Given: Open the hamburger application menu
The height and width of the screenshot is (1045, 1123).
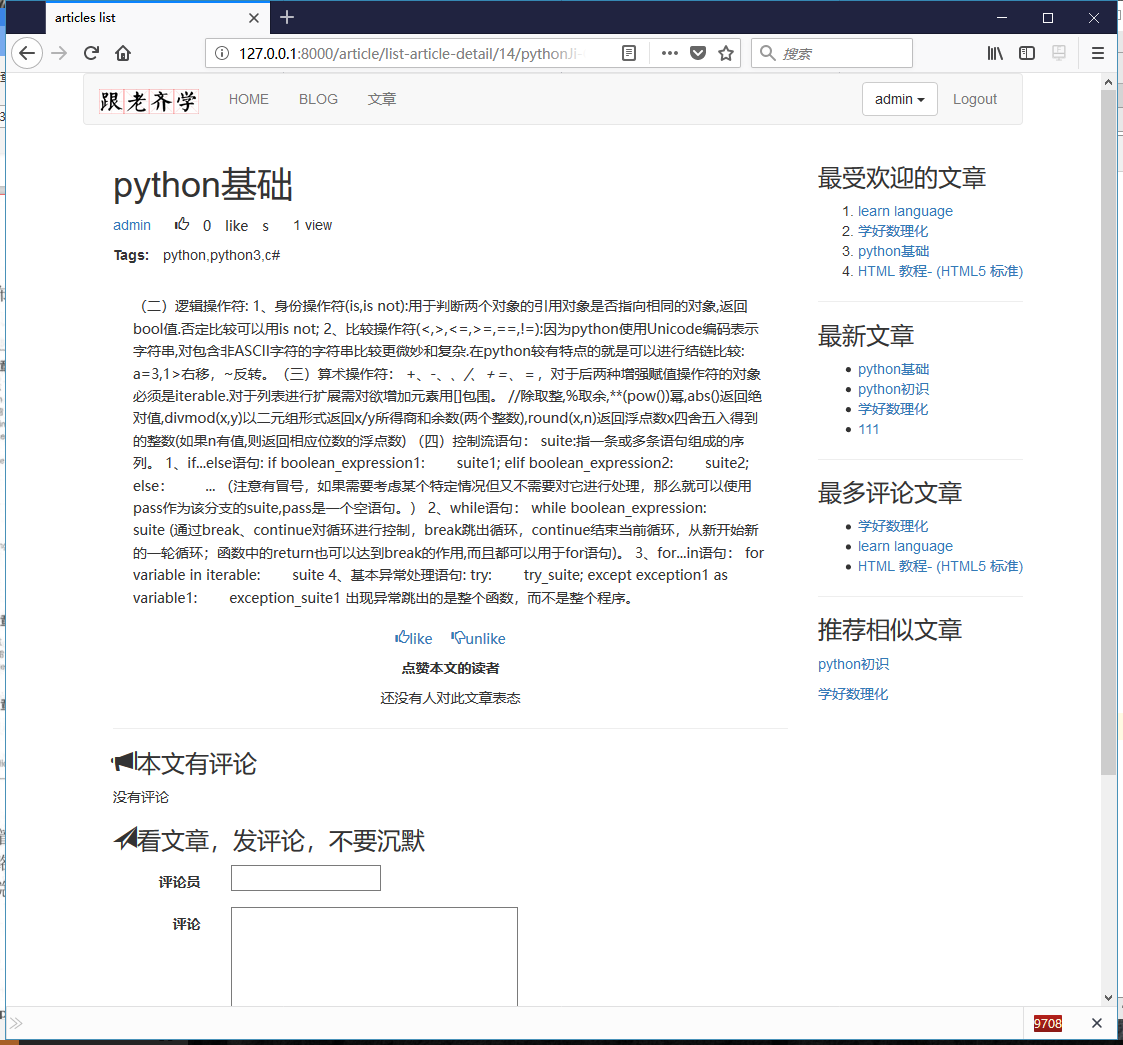Looking at the screenshot, I should 1097,53.
